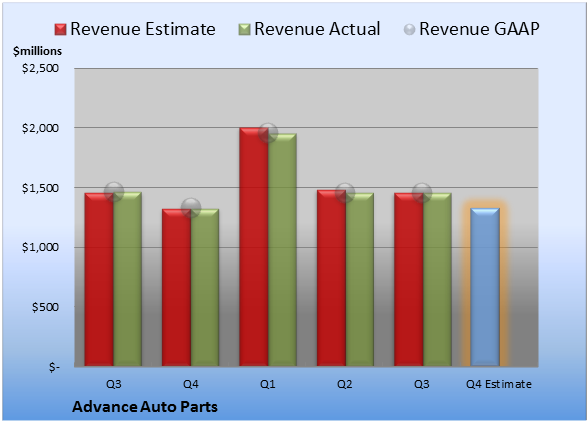Click the 'Q4' x-axis label
The height and width of the screenshot is (422, 588).
tap(190, 384)
